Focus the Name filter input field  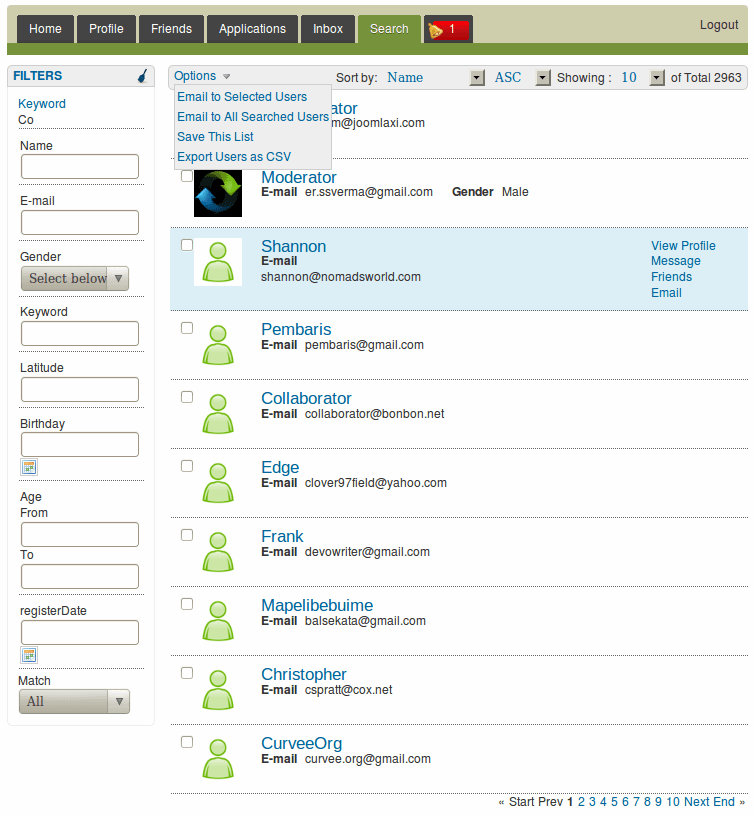[x=80, y=167]
